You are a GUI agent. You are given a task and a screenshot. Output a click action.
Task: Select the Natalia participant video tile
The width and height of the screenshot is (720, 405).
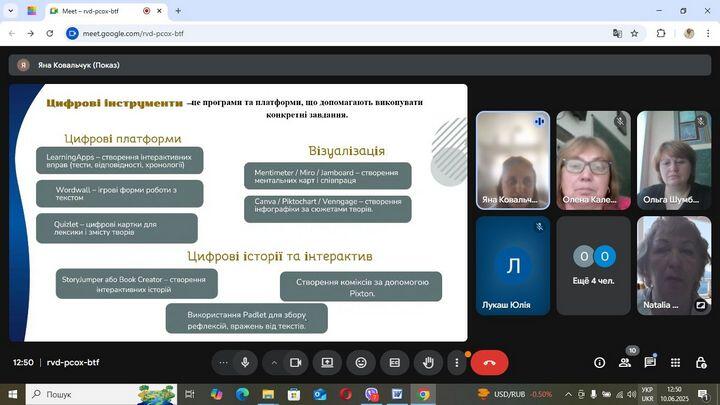pyautogui.click(x=674, y=265)
